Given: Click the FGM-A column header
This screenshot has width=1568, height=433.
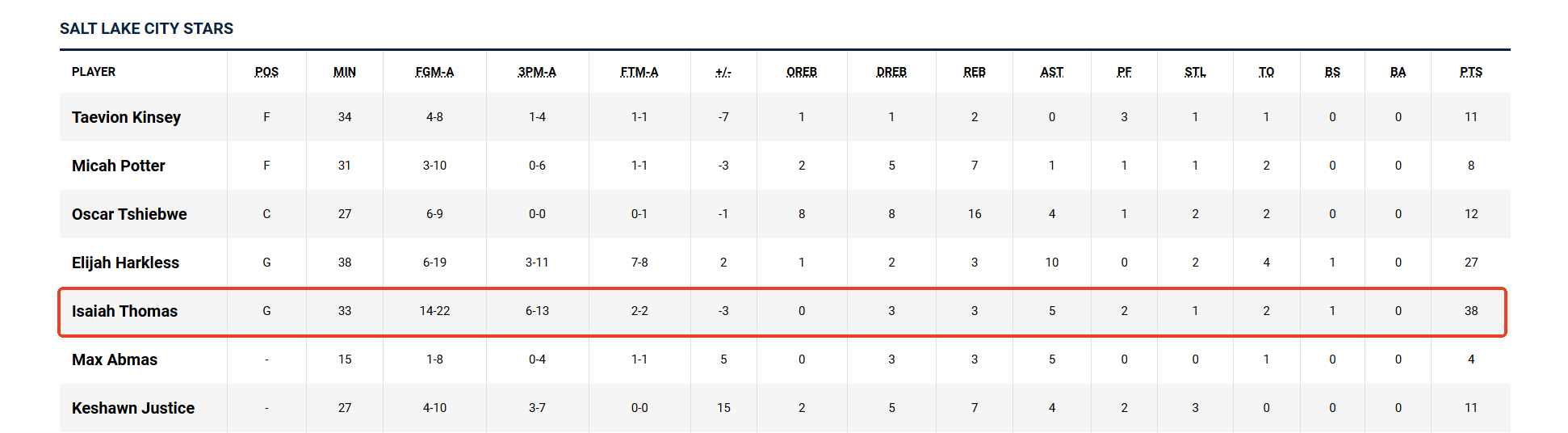Looking at the screenshot, I should point(434,72).
